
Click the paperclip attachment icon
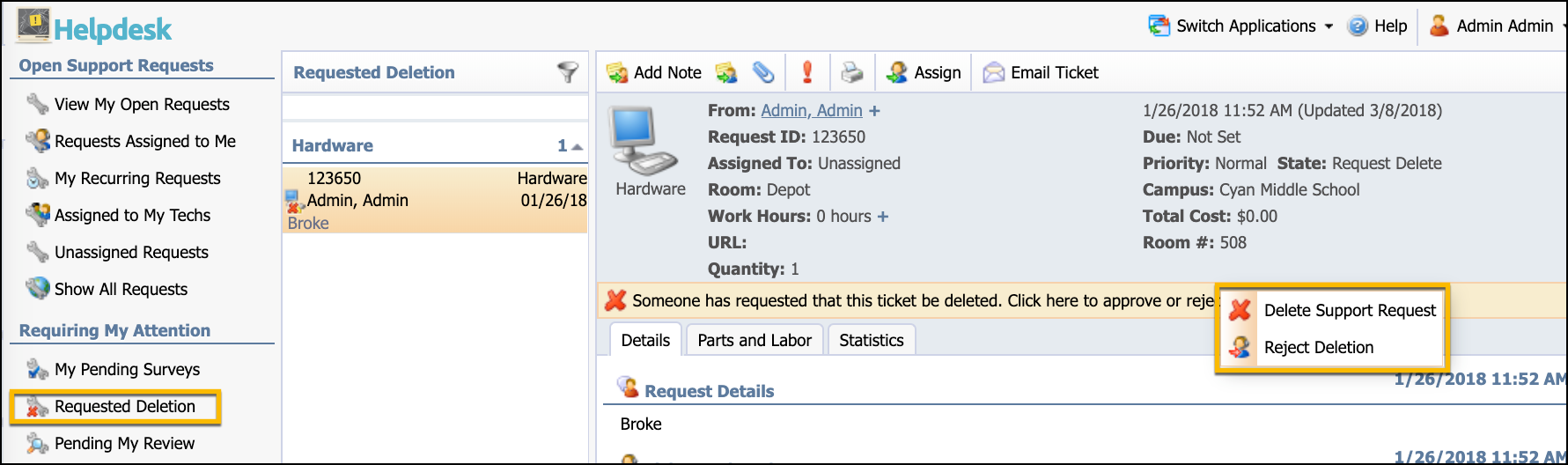[763, 72]
